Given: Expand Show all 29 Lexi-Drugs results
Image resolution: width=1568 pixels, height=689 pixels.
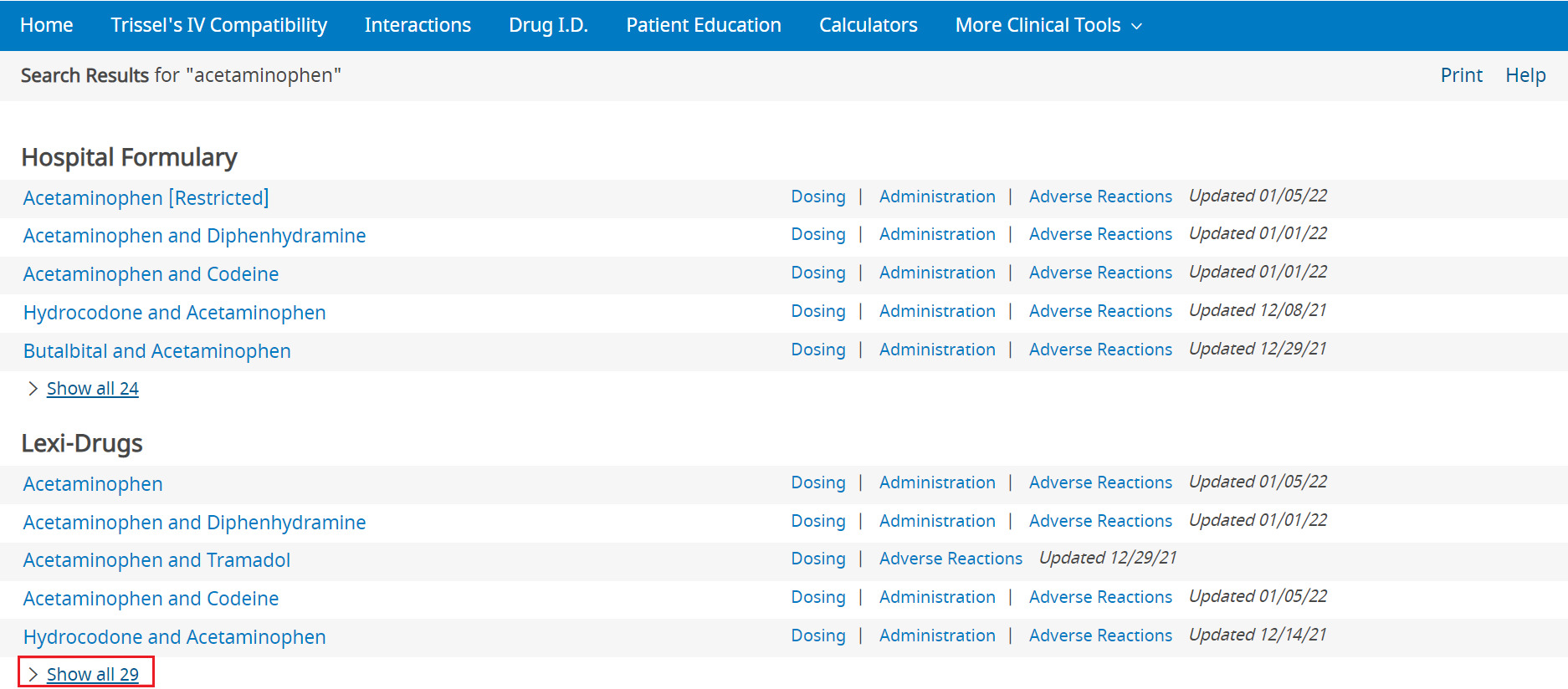Looking at the screenshot, I should click(92, 675).
